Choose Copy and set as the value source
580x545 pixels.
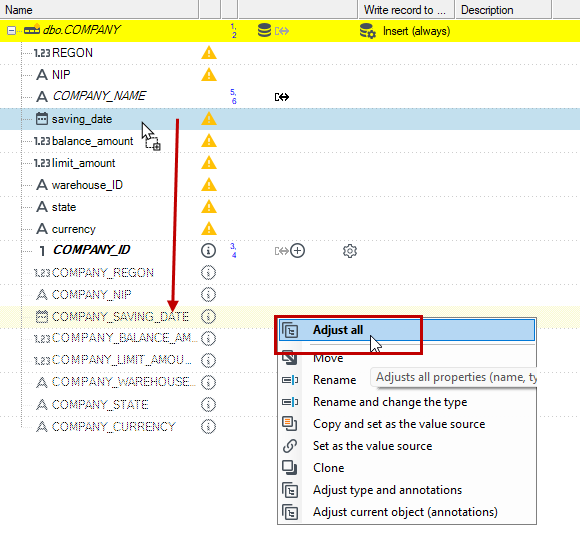click(x=407, y=424)
